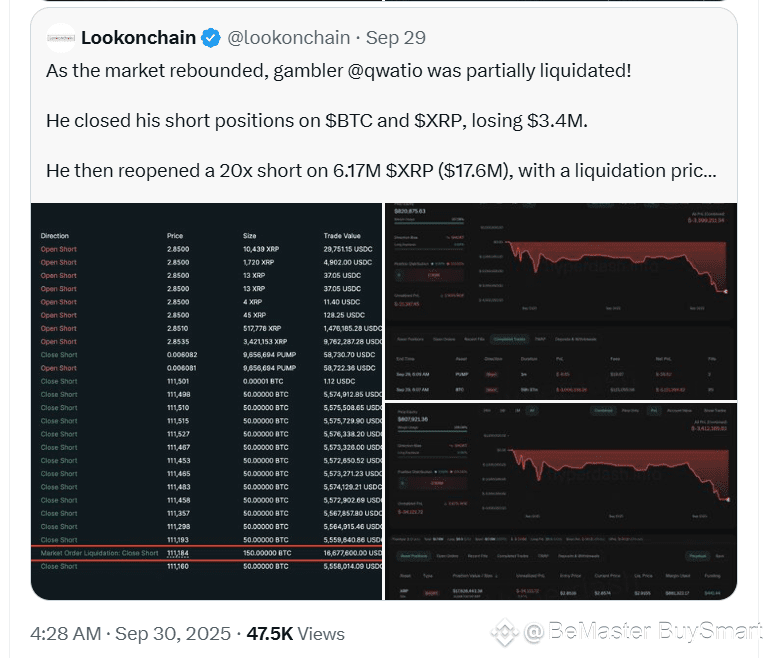Select the All time-range option in lower chart

532,411
